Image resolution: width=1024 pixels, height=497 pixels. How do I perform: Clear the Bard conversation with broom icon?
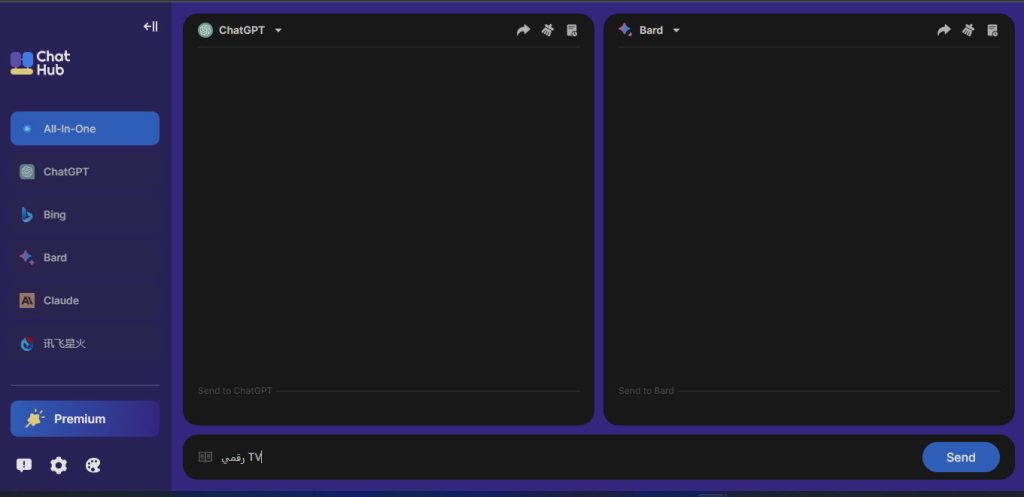click(968, 30)
